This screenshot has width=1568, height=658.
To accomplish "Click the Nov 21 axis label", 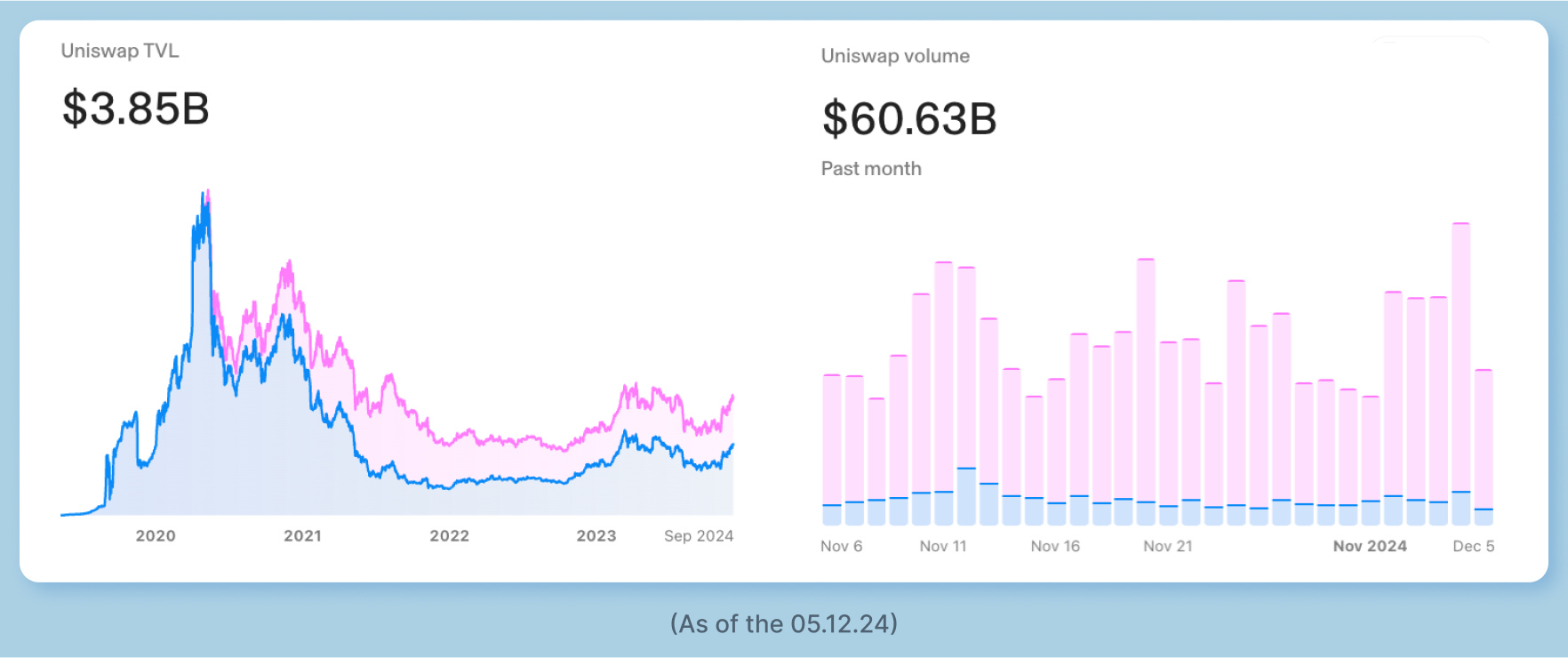I will tap(1168, 546).
